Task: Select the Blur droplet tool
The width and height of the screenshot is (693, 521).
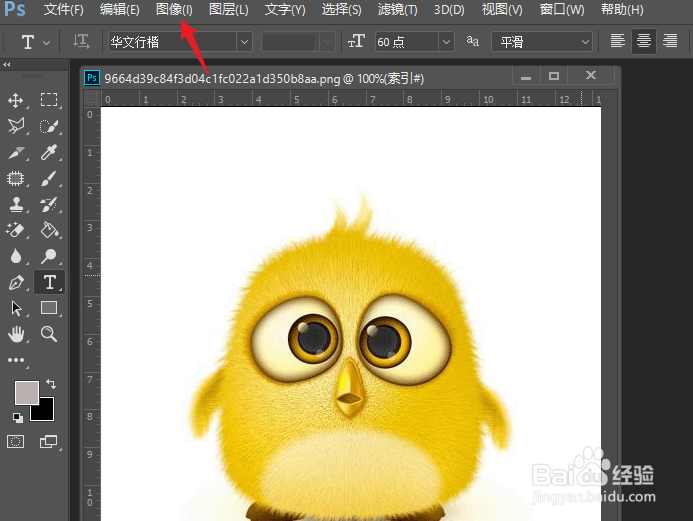Action: [16, 256]
